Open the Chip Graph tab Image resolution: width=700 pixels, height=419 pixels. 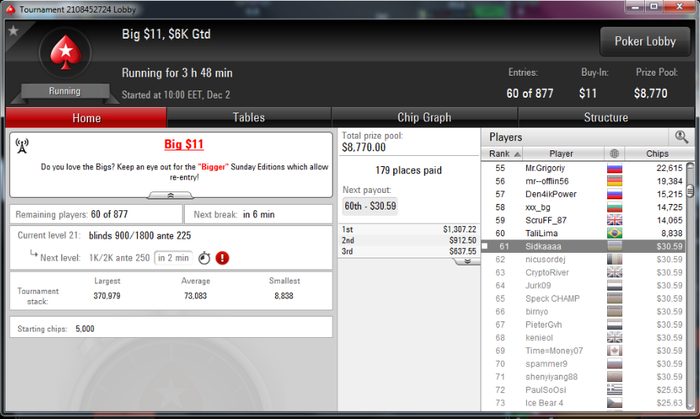(x=424, y=117)
